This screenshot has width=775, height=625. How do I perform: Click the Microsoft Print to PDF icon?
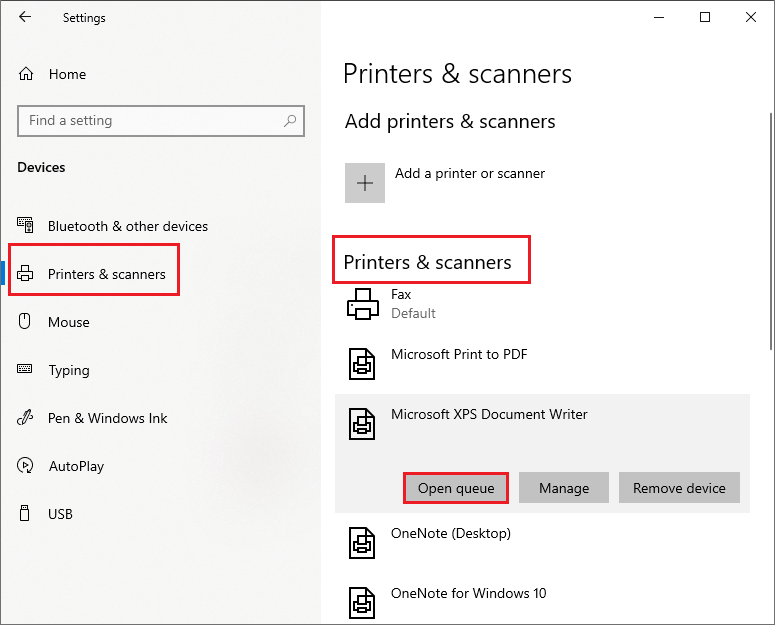click(x=362, y=364)
